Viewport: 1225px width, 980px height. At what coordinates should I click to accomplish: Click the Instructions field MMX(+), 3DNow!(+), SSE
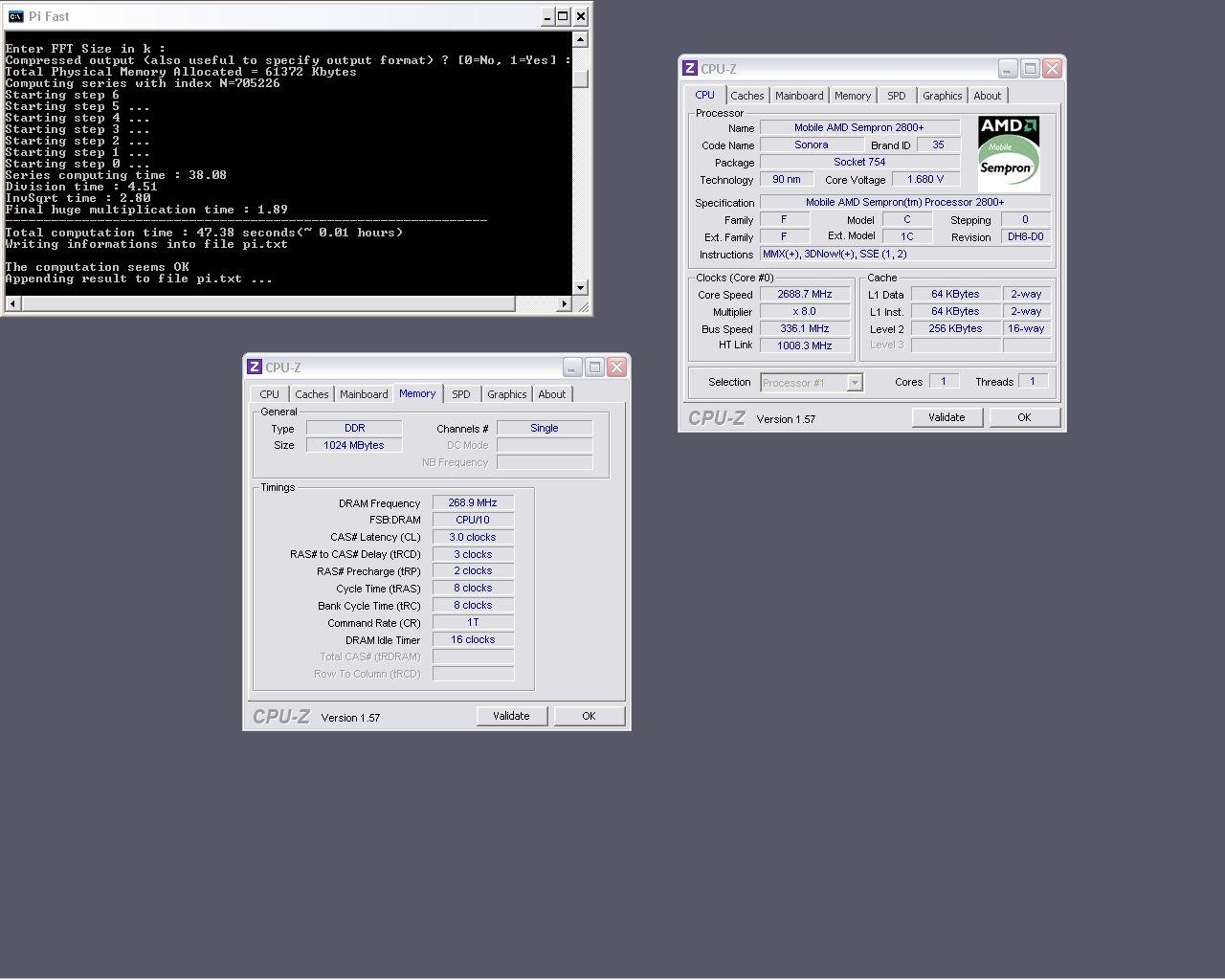(905, 254)
